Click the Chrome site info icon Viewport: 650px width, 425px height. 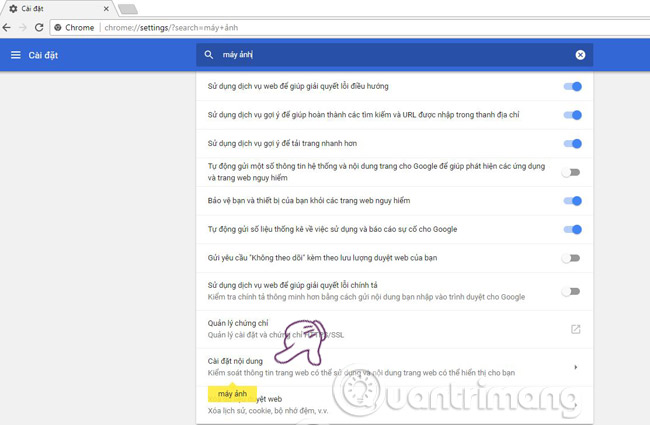[x=58, y=27]
